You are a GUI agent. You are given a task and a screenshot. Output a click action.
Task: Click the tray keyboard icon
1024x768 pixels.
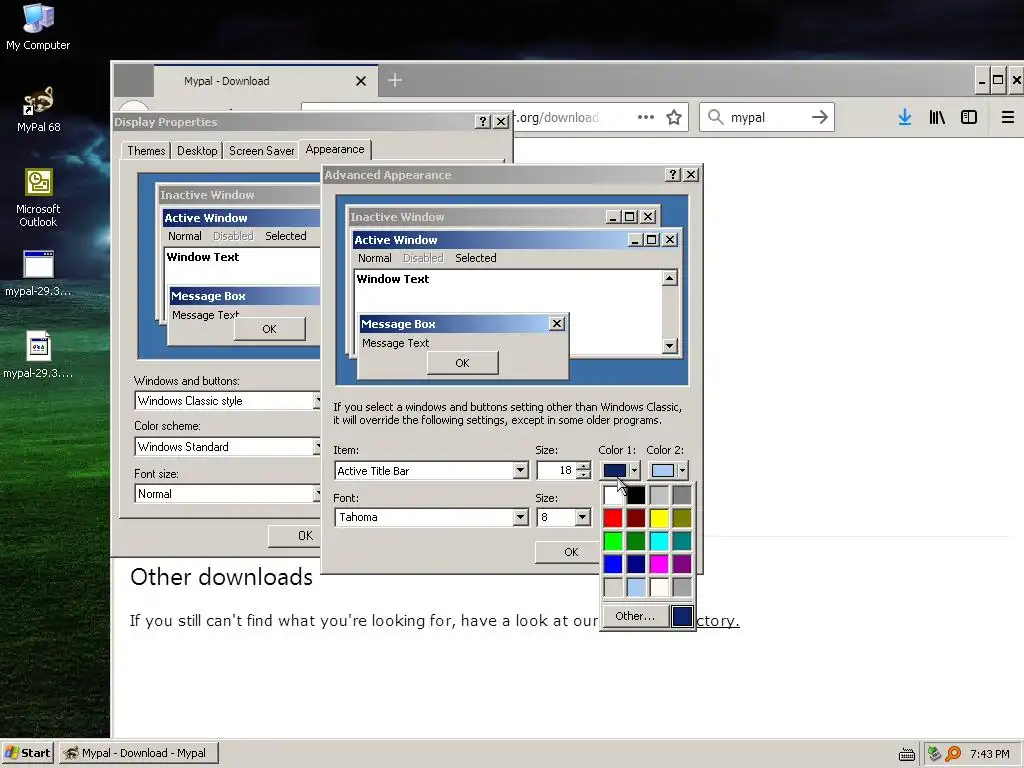click(906, 754)
